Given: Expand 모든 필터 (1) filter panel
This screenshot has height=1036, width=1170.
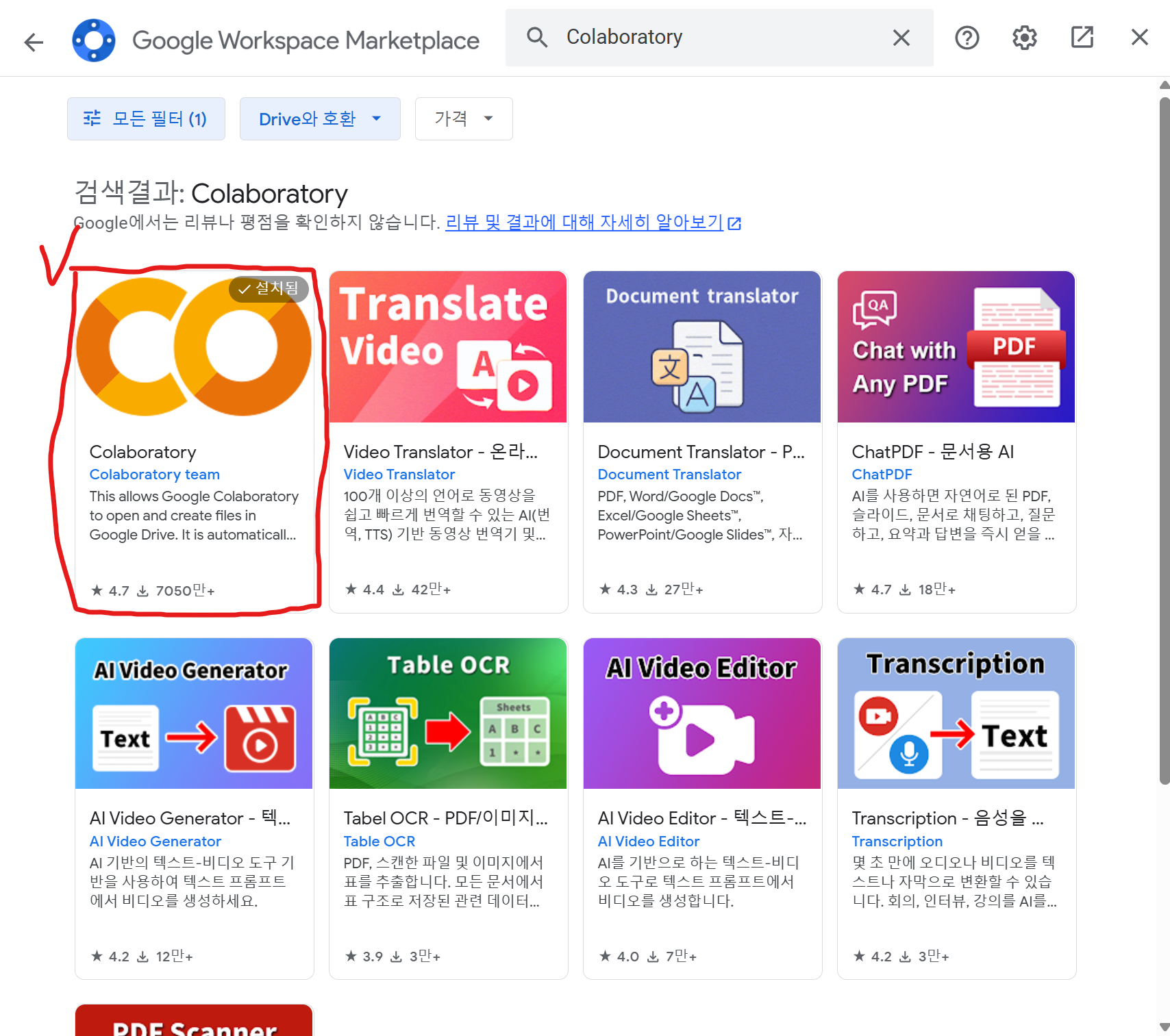Looking at the screenshot, I should [146, 118].
